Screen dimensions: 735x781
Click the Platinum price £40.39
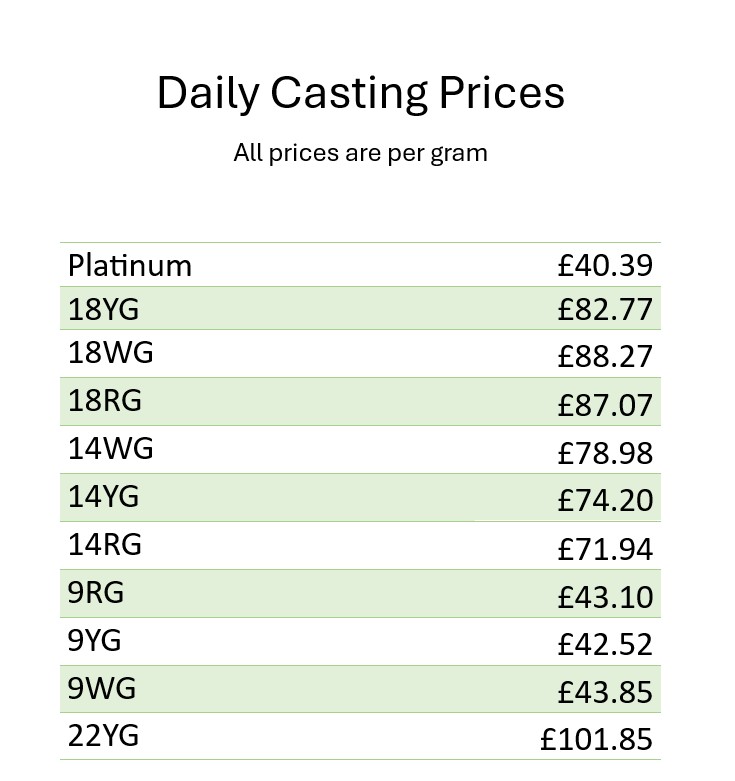point(605,265)
